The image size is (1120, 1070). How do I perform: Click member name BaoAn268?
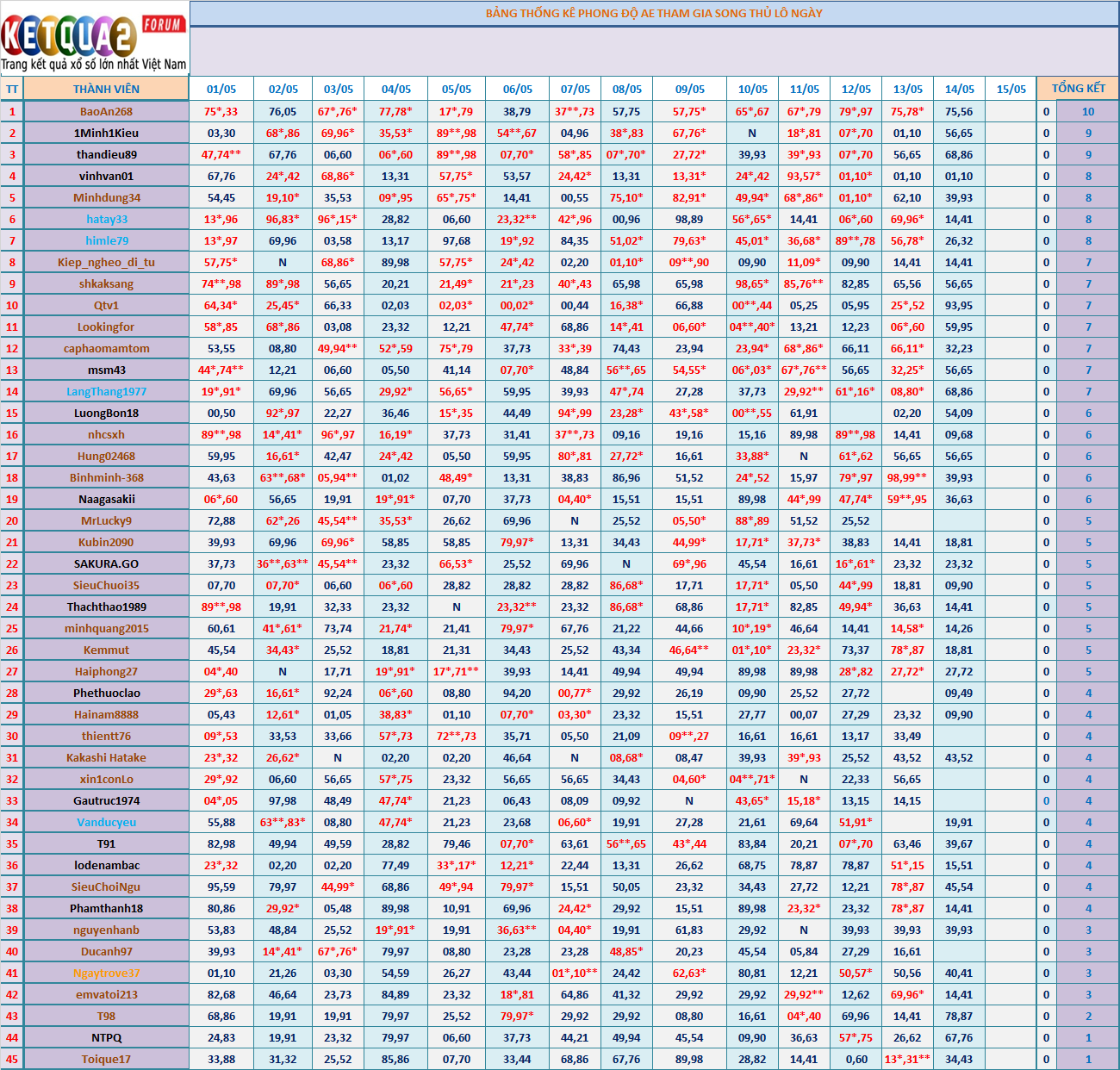106,111
